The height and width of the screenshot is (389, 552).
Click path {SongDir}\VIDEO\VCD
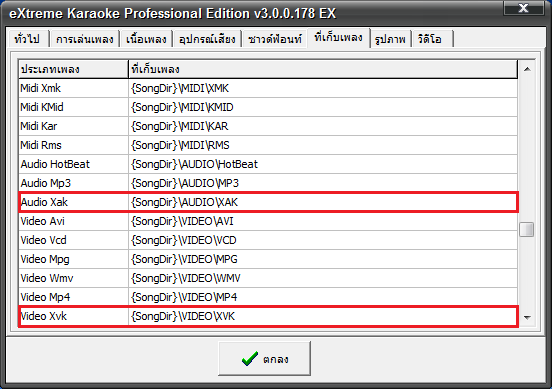[x=184, y=240]
